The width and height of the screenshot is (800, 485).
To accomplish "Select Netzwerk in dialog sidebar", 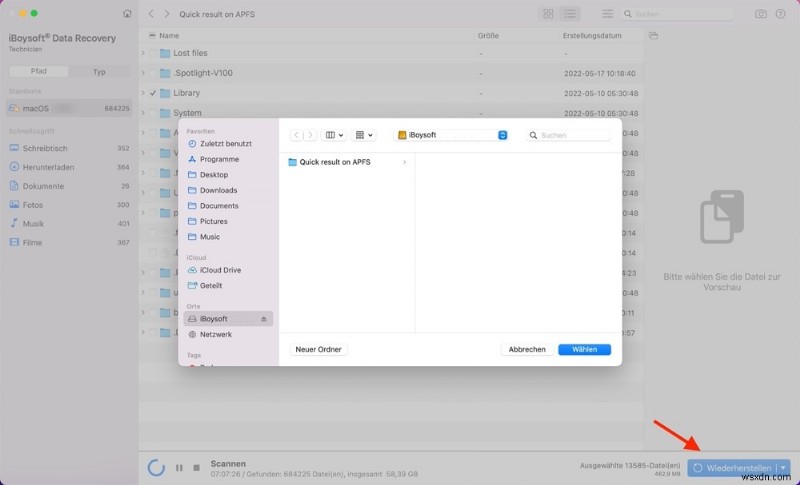I will (x=226, y=335).
